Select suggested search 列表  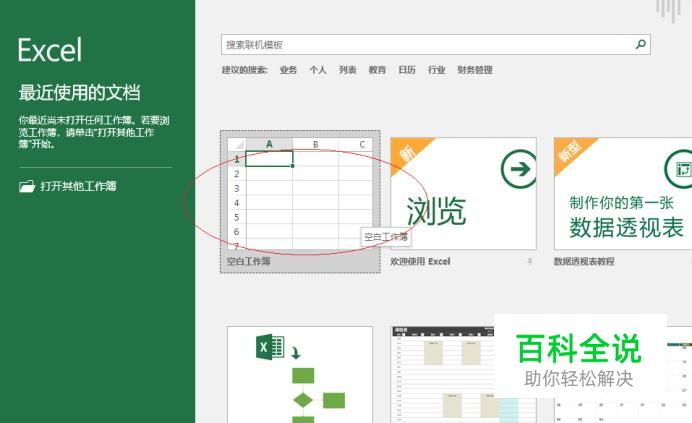point(347,70)
